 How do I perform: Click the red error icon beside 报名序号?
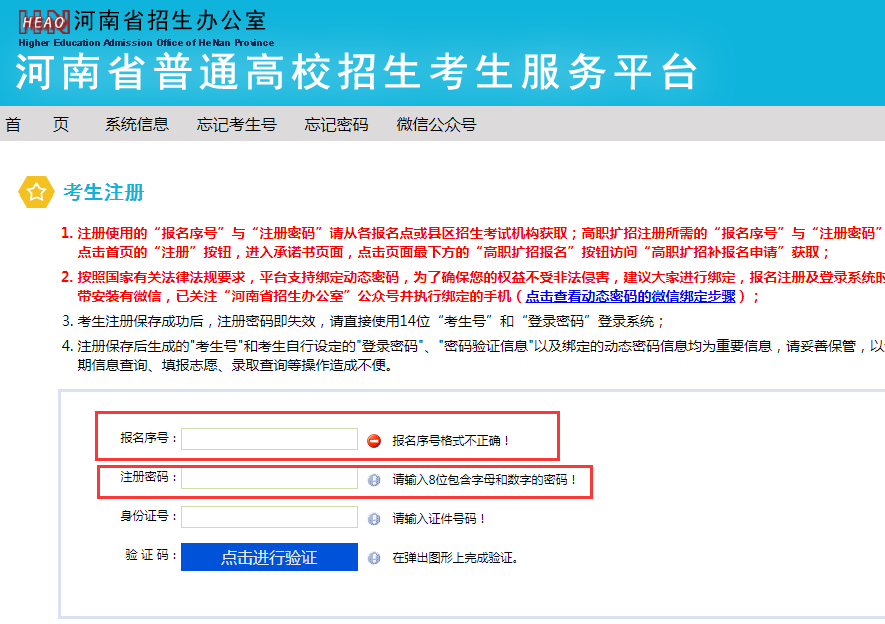tap(374, 440)
